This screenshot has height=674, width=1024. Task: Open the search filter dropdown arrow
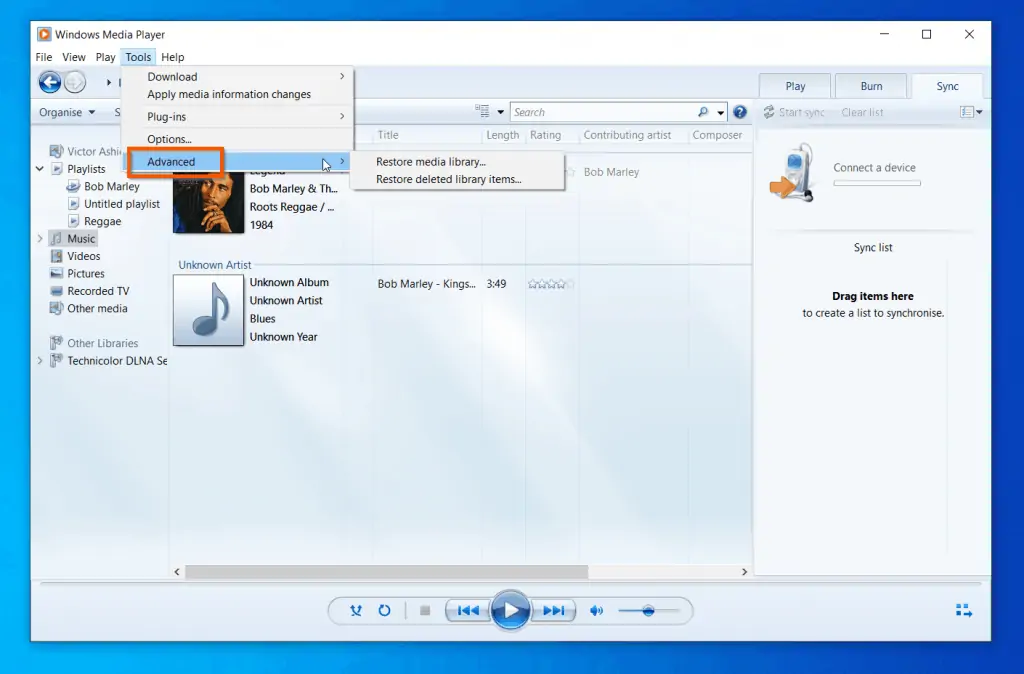point(720,112)
